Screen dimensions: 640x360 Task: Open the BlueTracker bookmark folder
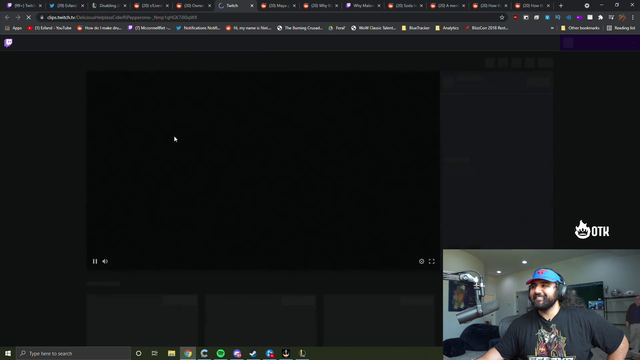pos(416,28)
